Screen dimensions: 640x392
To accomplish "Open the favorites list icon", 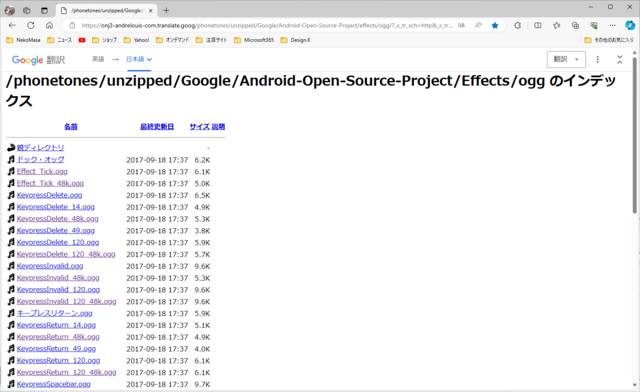I will 556,25.
